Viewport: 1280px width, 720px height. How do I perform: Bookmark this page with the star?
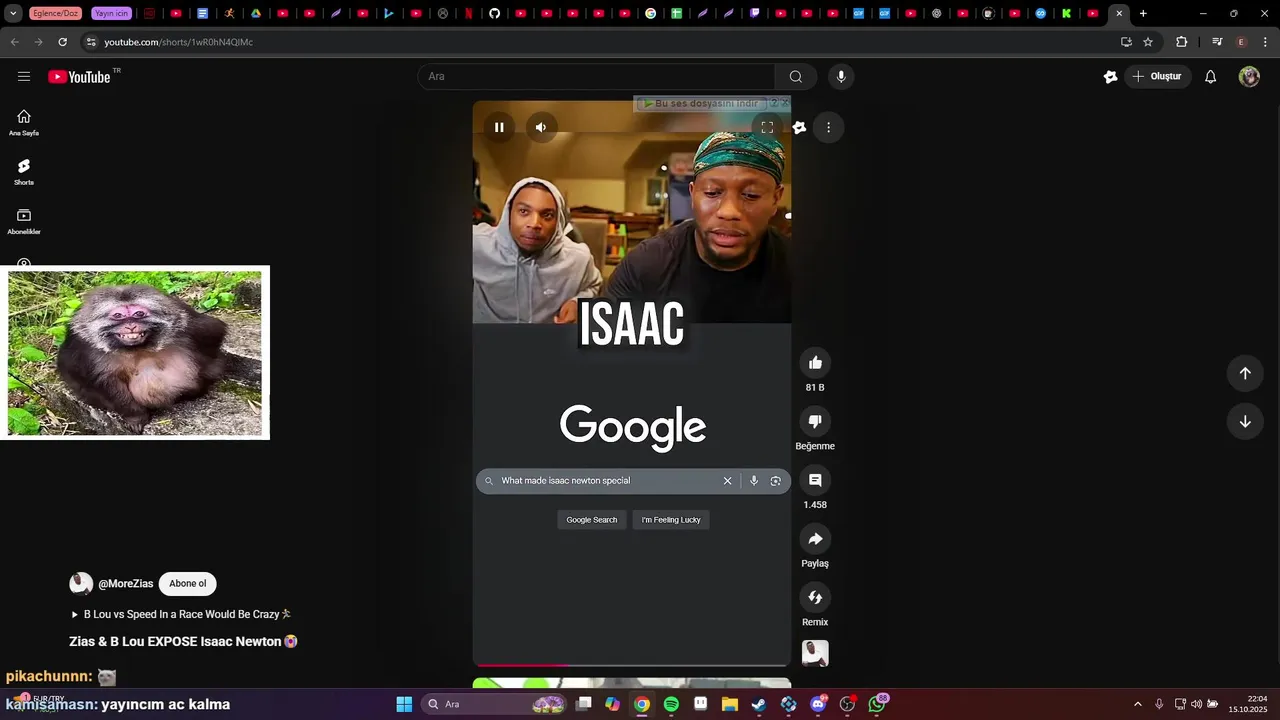click(x=1148, y=42)
